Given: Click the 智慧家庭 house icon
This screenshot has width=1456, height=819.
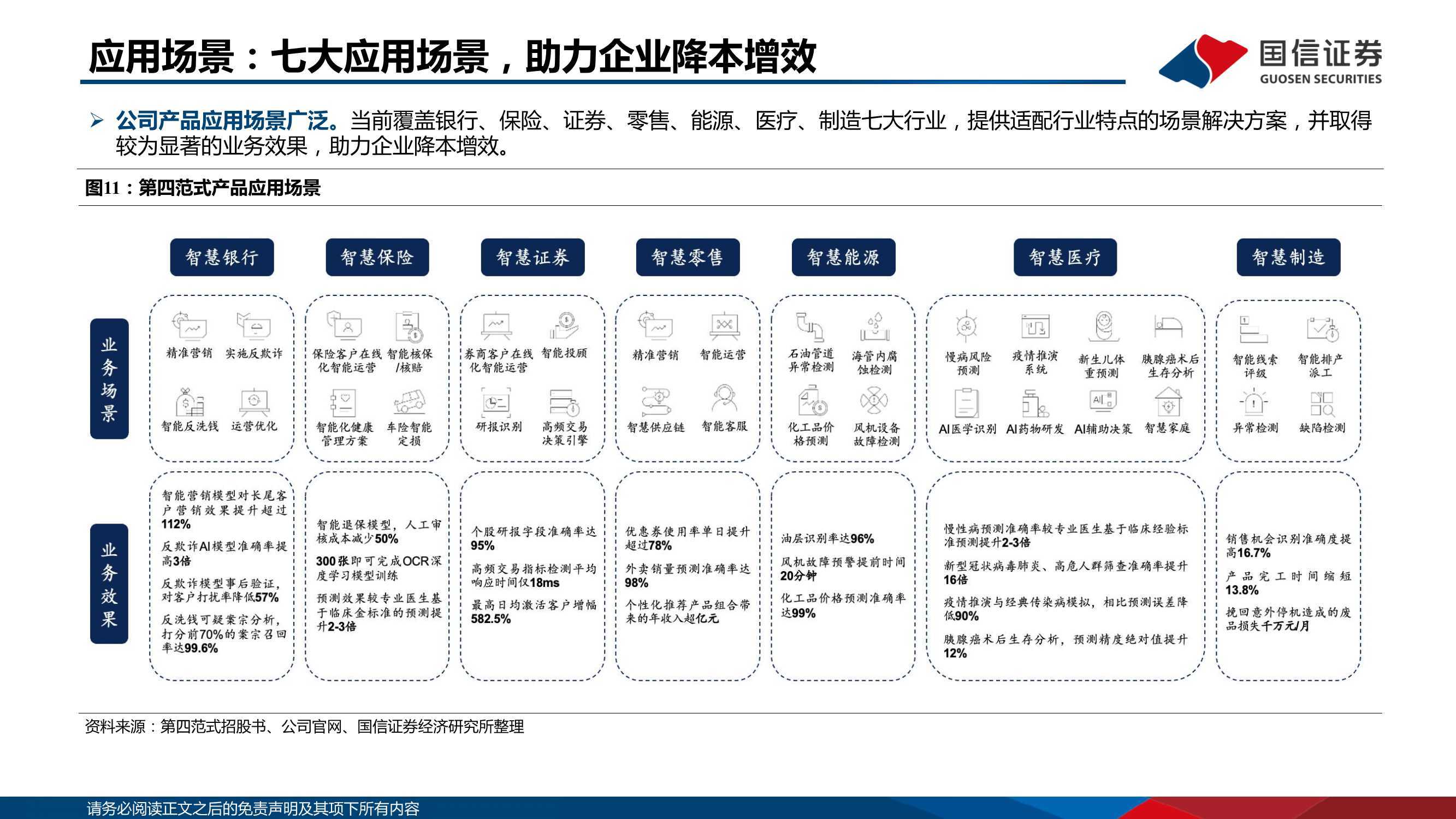Looking at the screenshot, I should (1168, 401).
